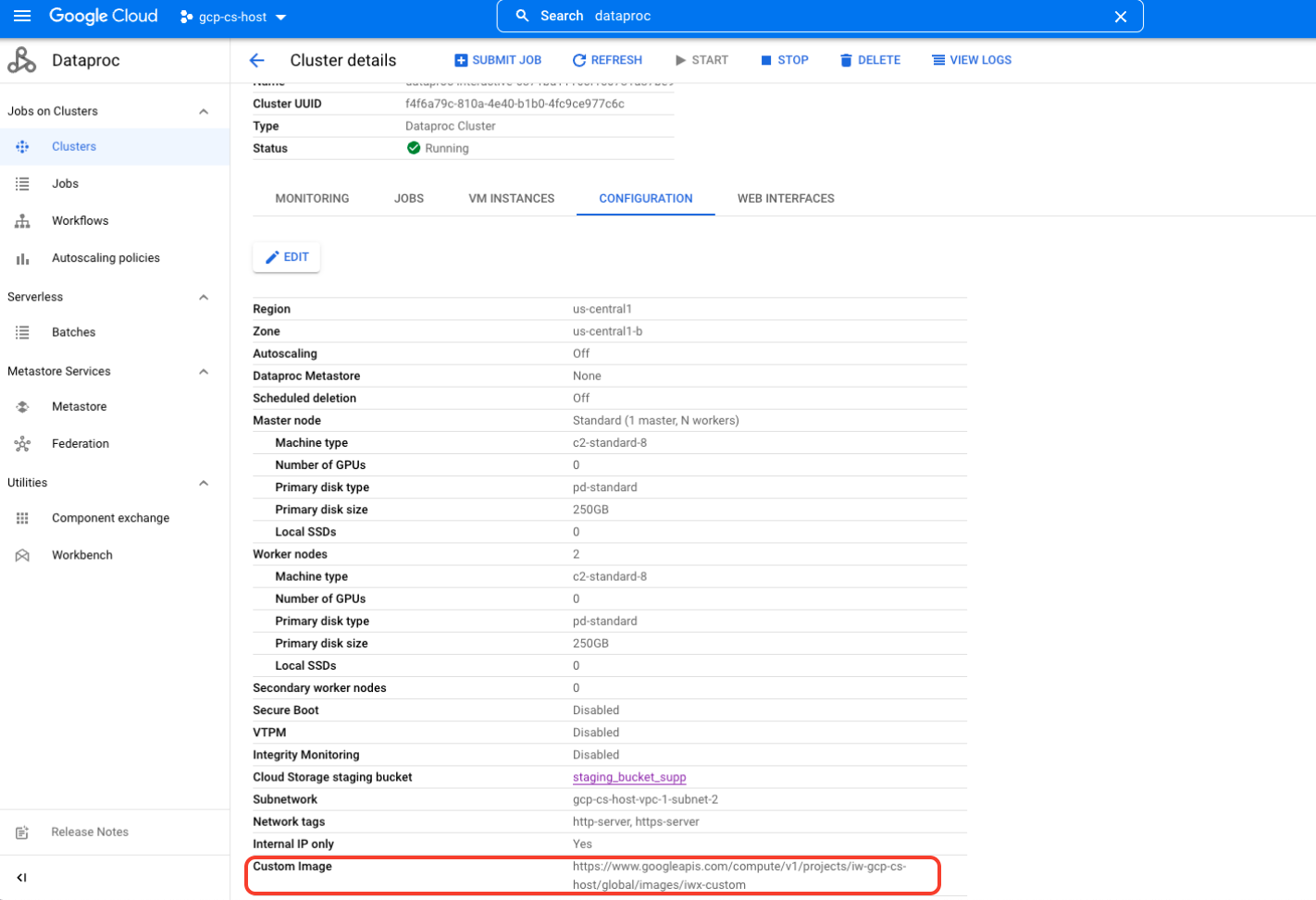Viewport: 1316px width, 900px height.
Task: Clear the search with the X icon
Action: 1121,17
